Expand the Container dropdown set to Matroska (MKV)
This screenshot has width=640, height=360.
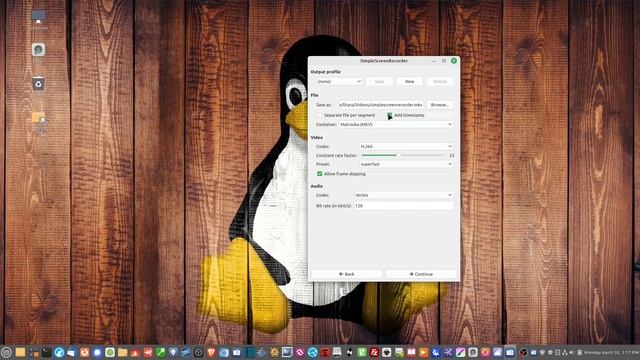tap(396, 124)
